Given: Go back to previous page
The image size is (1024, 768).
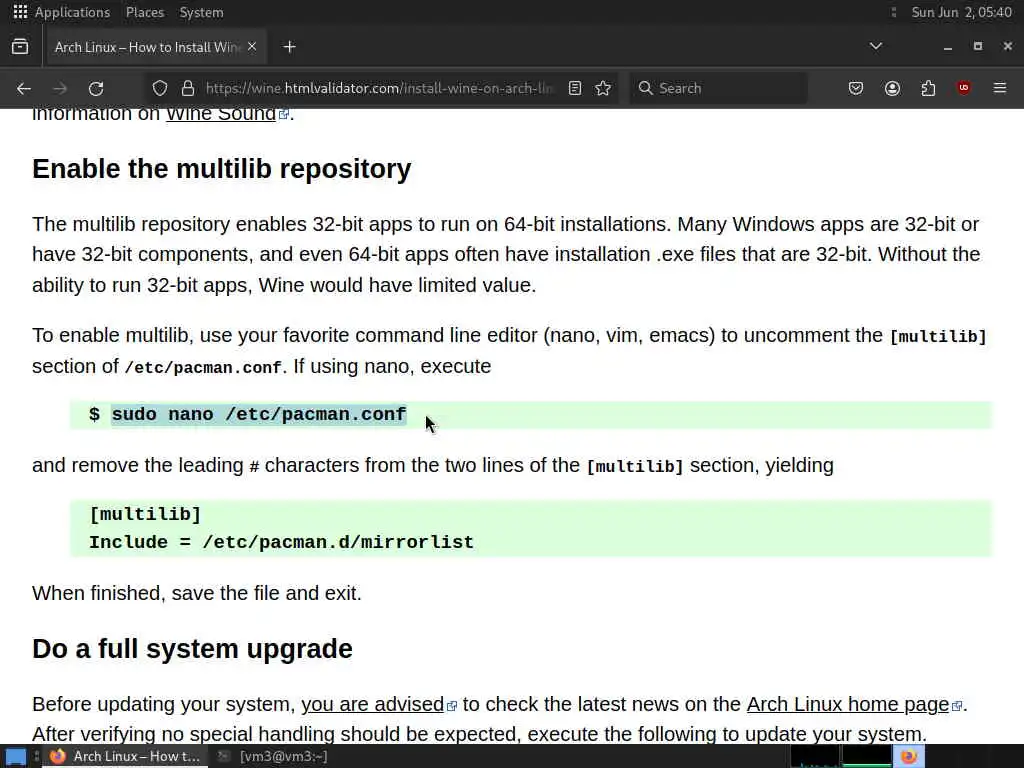Looking at the screenshot, I should coord(24,88).
